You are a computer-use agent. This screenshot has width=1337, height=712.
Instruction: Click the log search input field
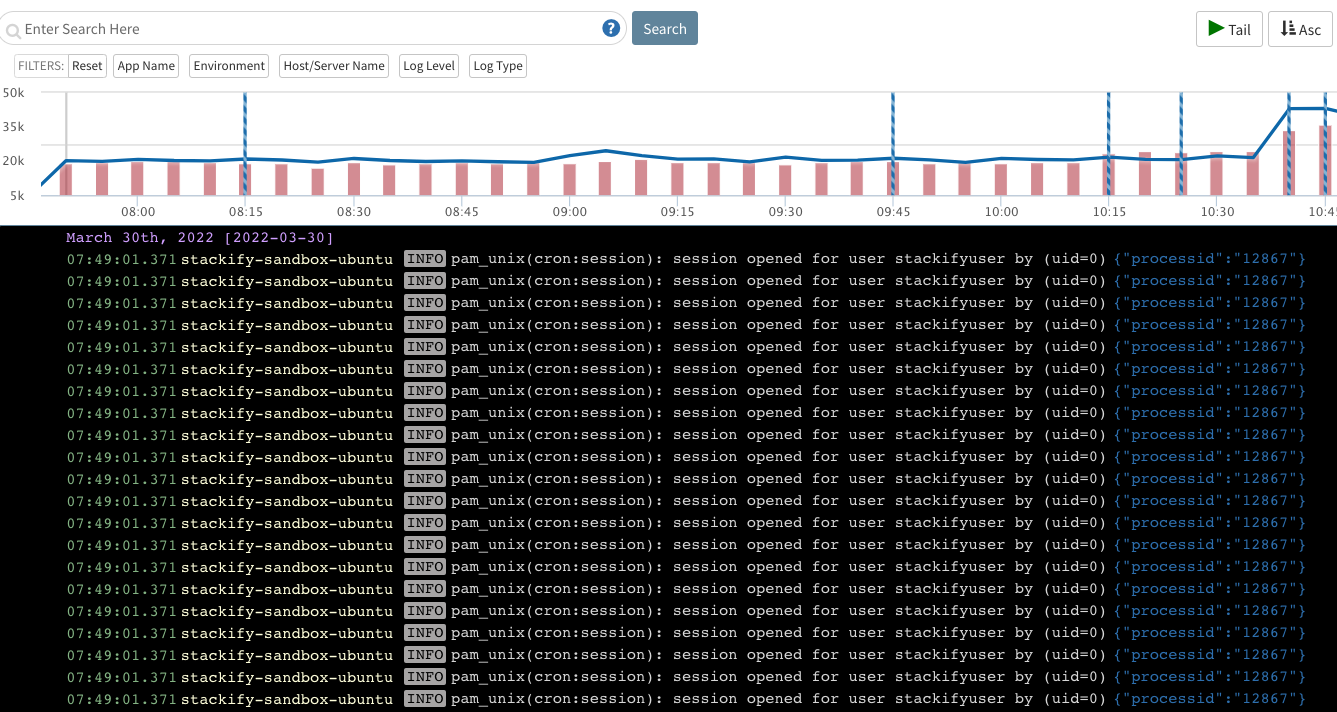click(x=312, y=29)
